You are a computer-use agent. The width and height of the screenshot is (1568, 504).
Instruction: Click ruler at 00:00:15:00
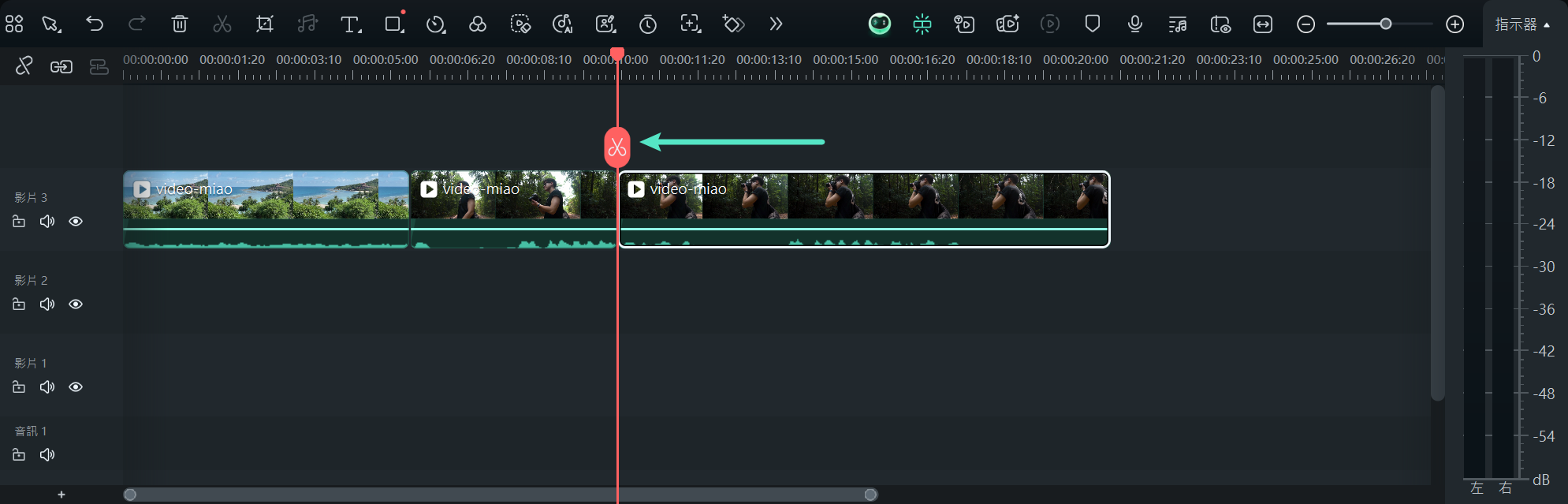pos(845,60)
